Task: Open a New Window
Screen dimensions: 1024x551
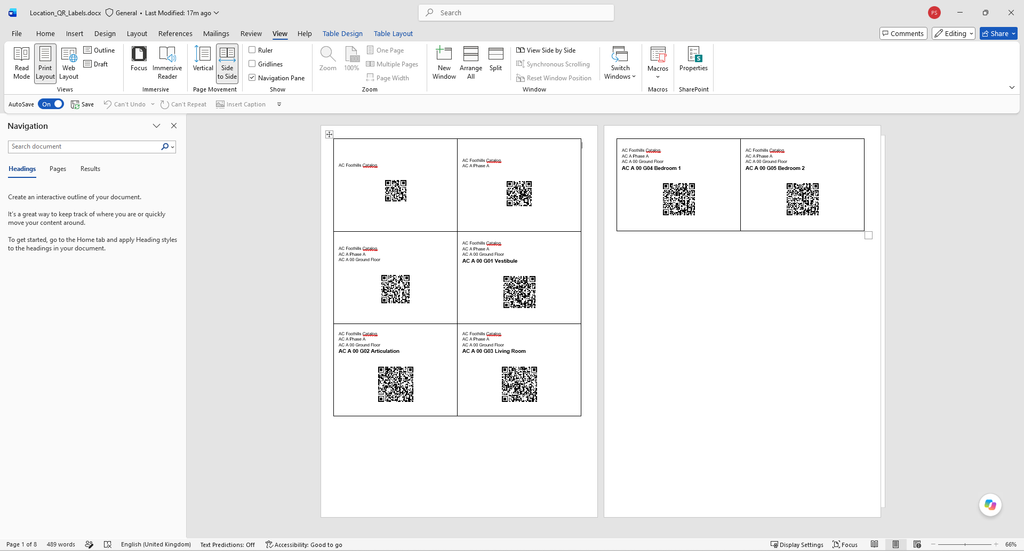Action: [x=444, y=63]
